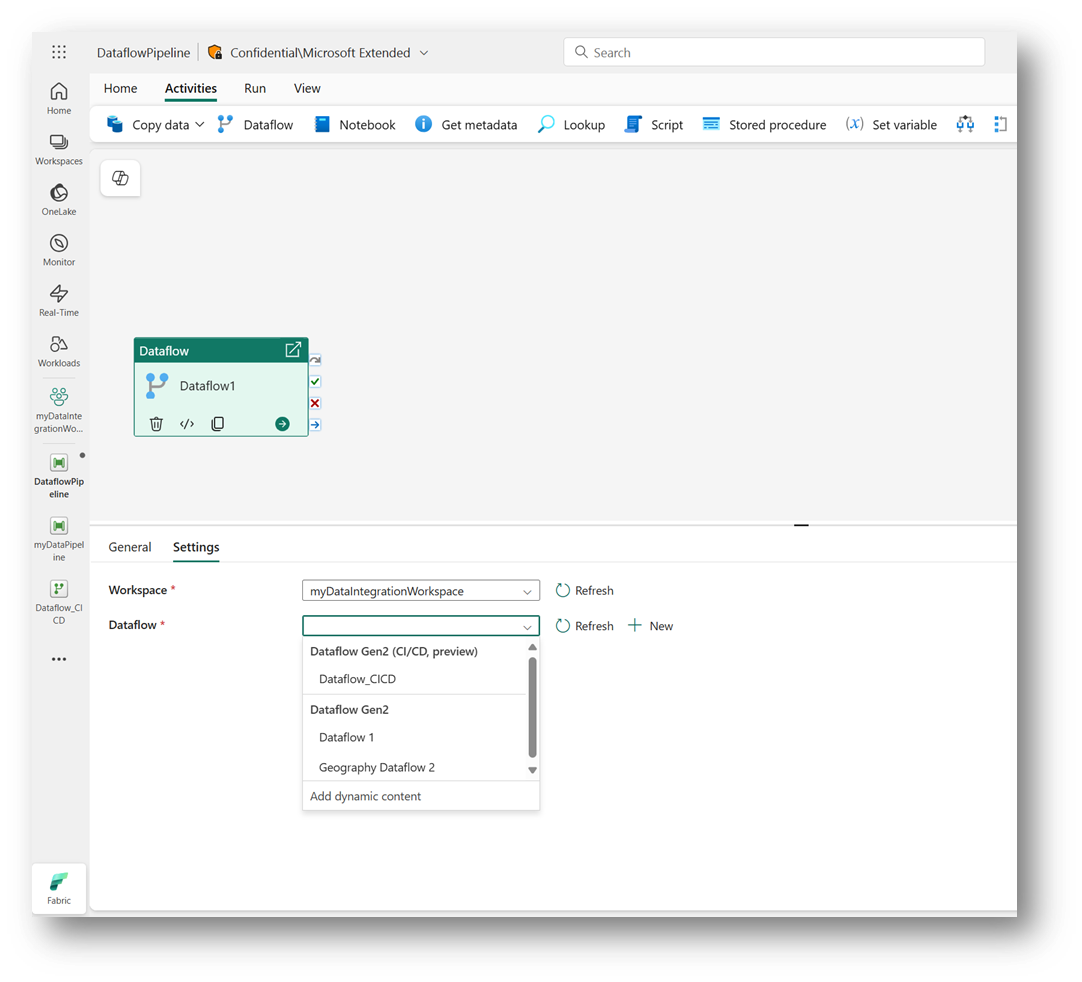
Task: Create a New dataflow
Action: 650,626
